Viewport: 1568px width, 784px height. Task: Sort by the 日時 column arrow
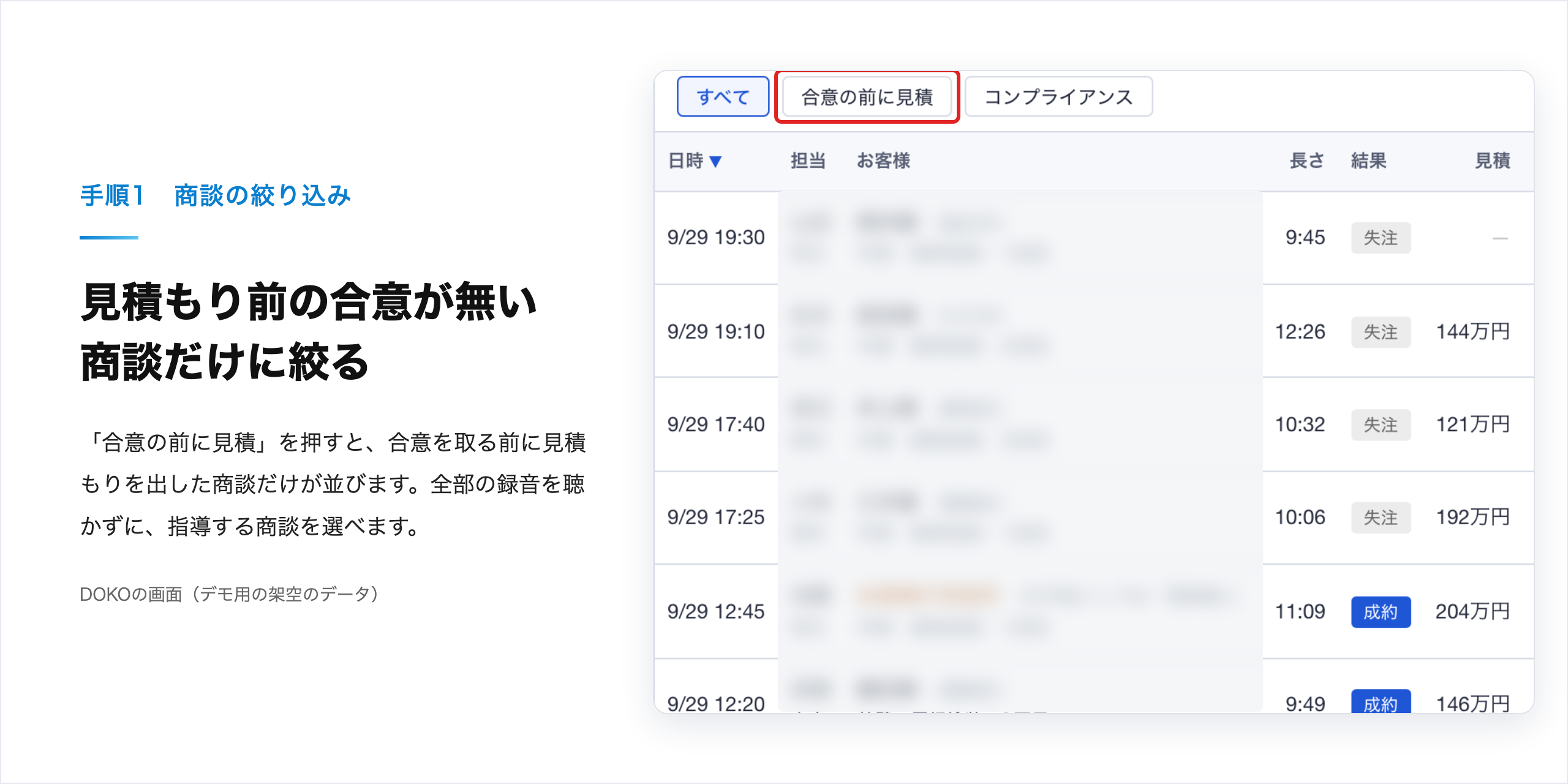pos(715,161)
